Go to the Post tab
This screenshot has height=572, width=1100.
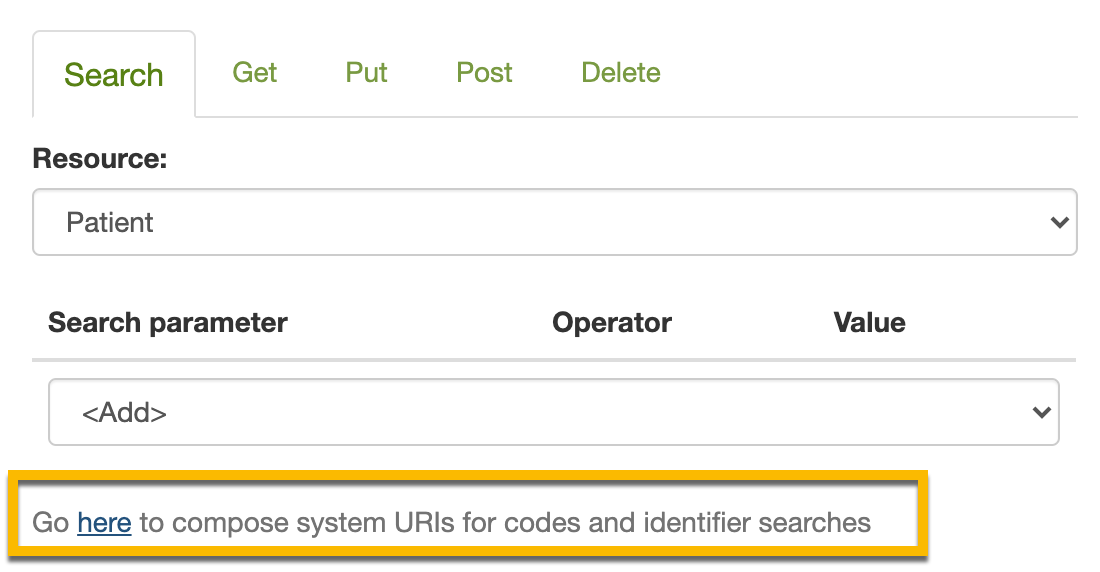[x=484, y=72]
